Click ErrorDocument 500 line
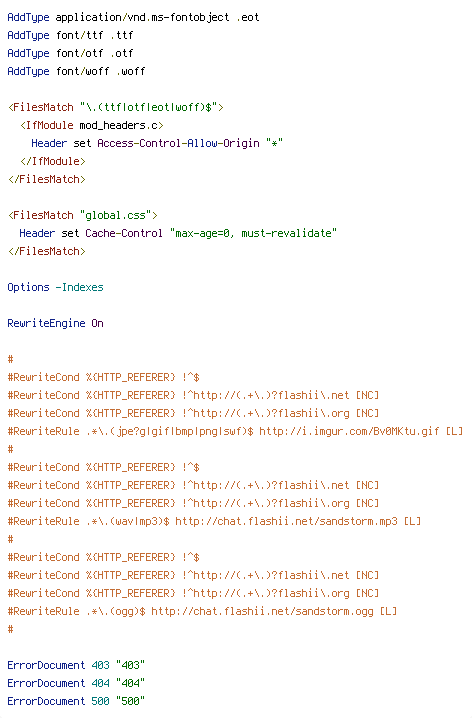The image size is (472, 718). [x=76, y=701]
